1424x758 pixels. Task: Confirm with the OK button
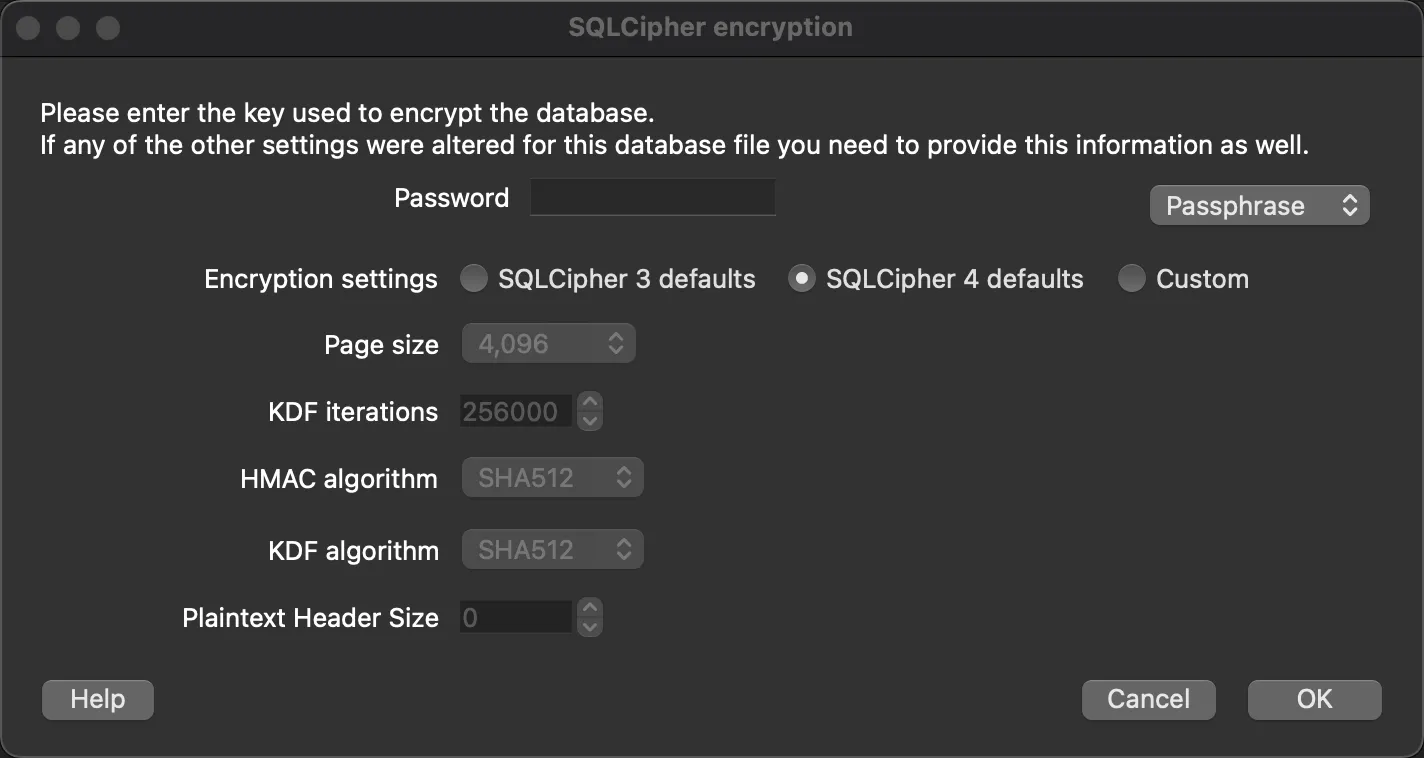tap(1314, 699)
